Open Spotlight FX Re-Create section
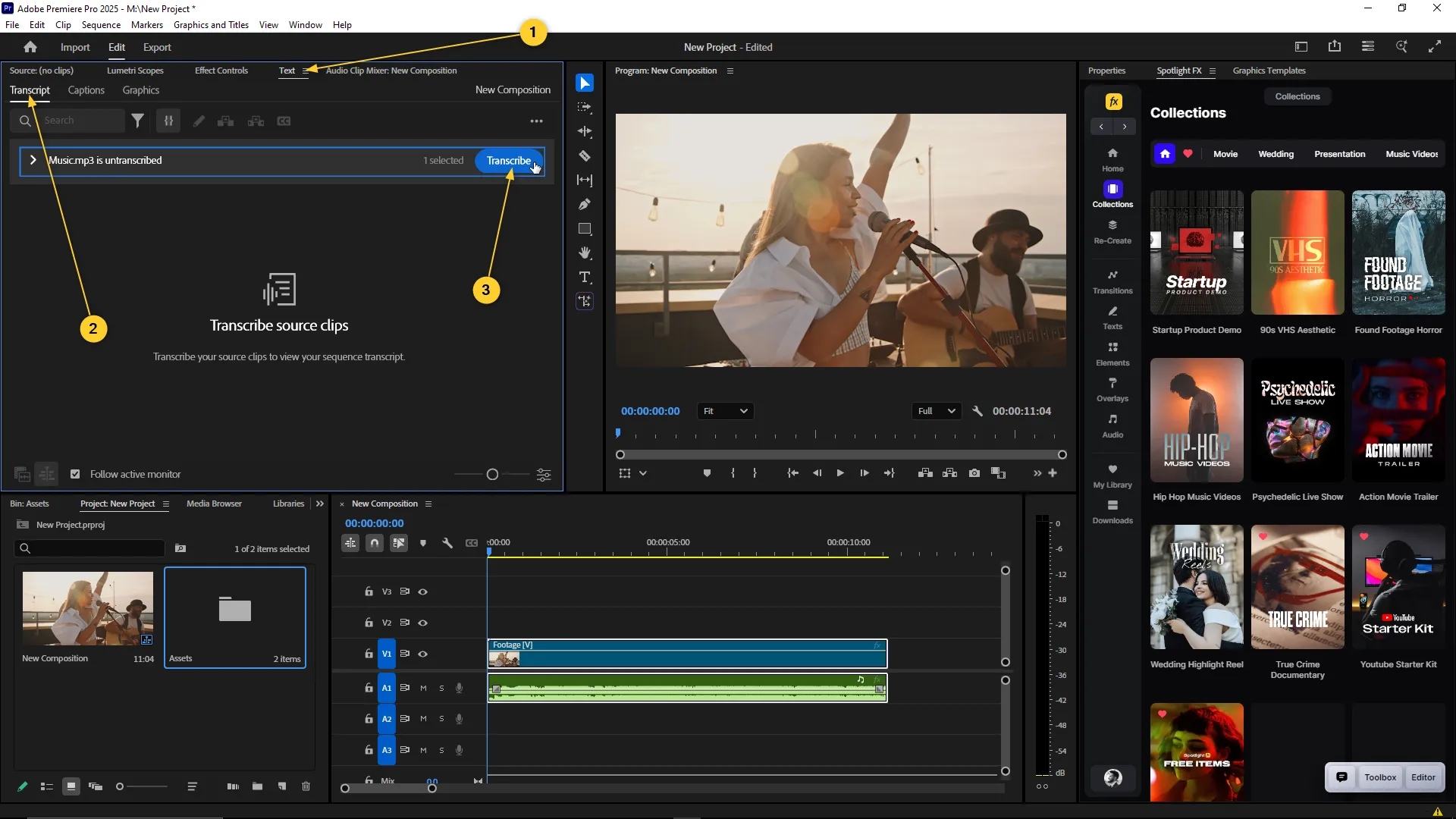This screenshot has height=819, width=1456. [x=1112, y=231]
